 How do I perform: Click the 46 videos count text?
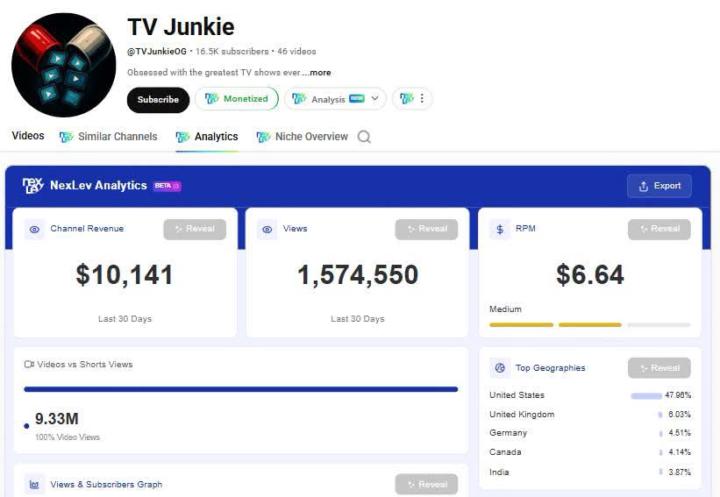pos(297,51)
